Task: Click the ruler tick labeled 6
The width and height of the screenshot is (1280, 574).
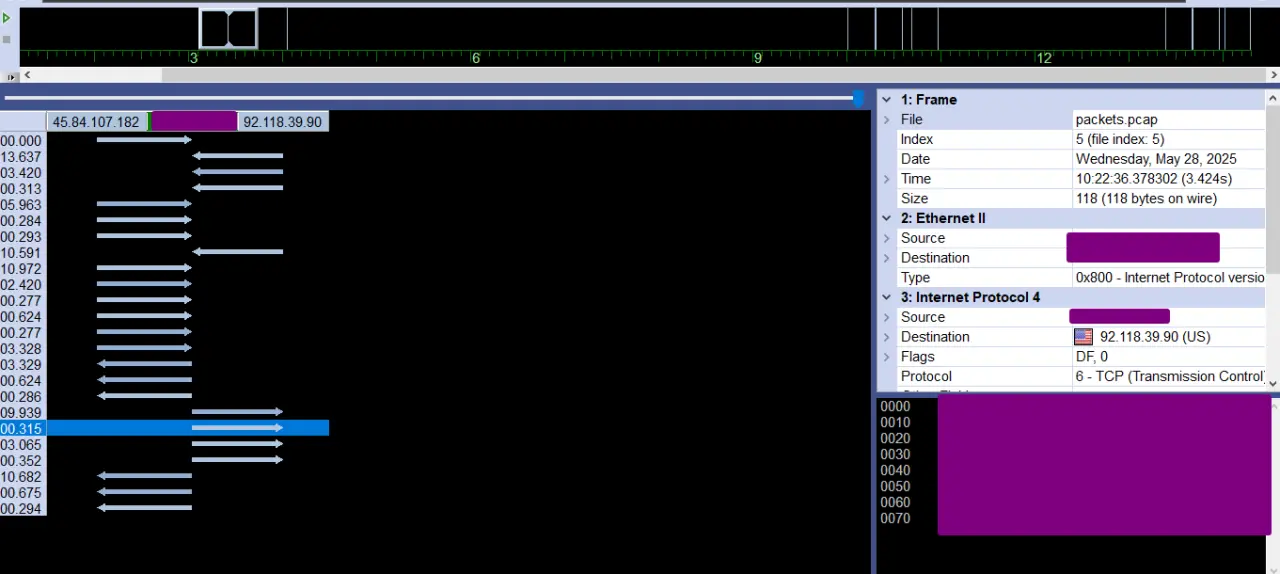Action: coord(476,58)
